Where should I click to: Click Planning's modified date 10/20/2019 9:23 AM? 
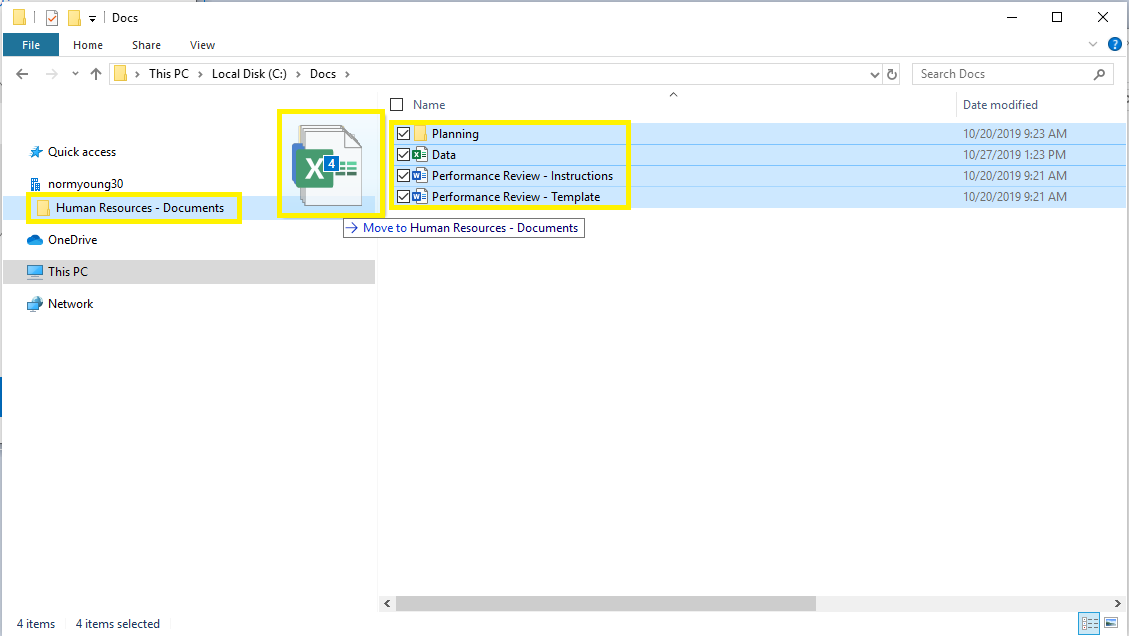pyautogui.click(x=1015, y=134)
